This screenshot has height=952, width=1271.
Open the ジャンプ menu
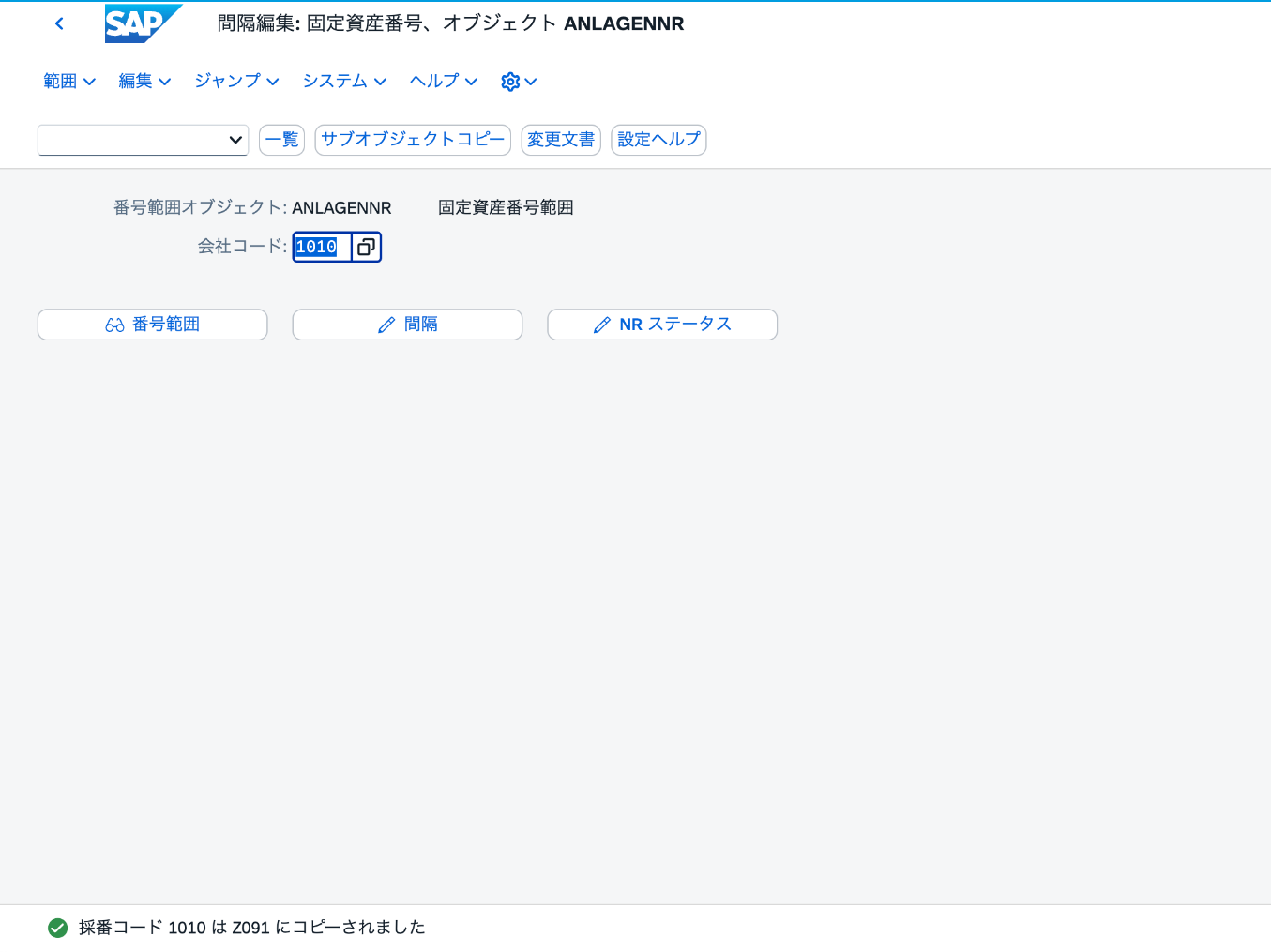click(236, 82)
